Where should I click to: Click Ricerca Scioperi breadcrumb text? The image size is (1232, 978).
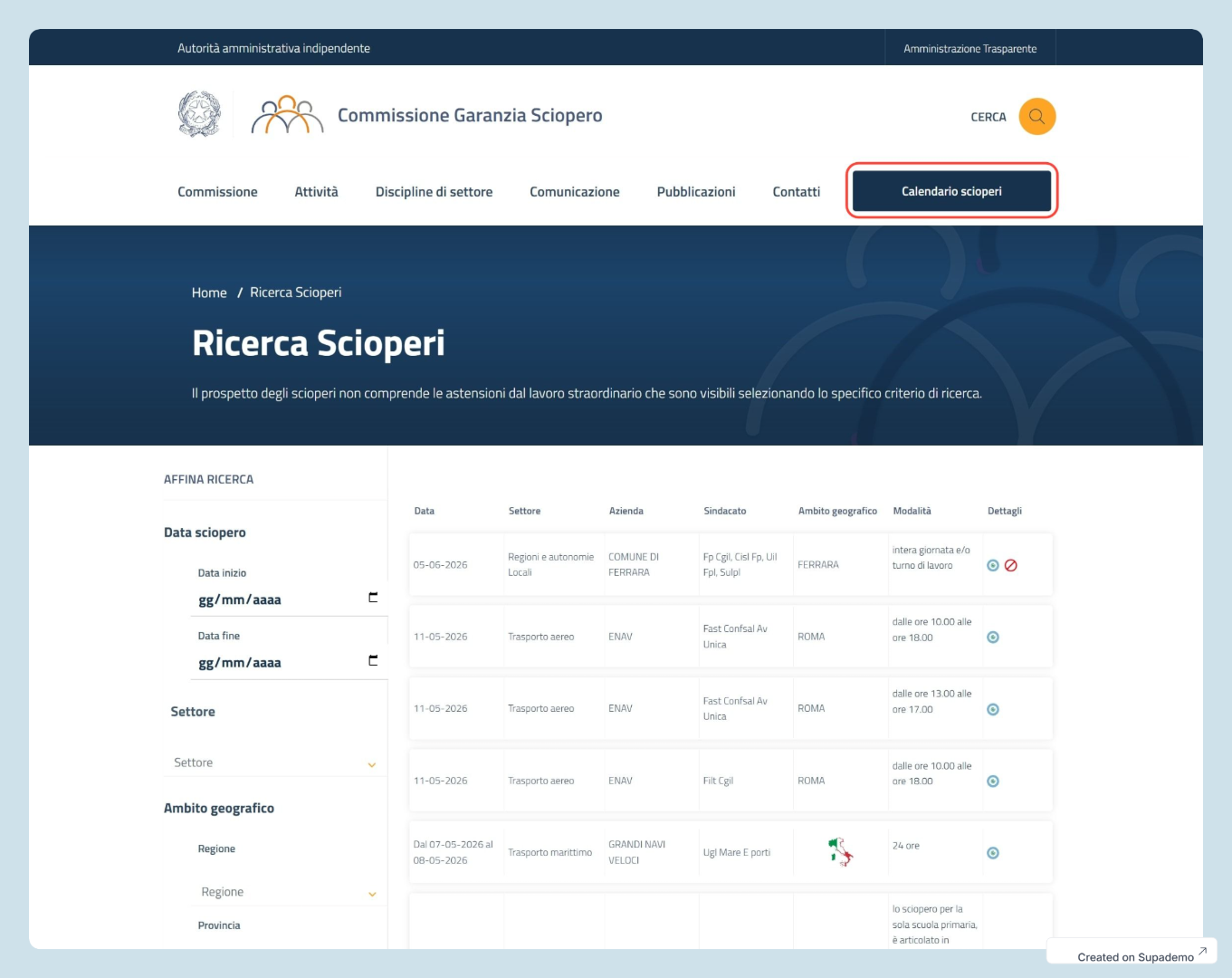point(296,292)
